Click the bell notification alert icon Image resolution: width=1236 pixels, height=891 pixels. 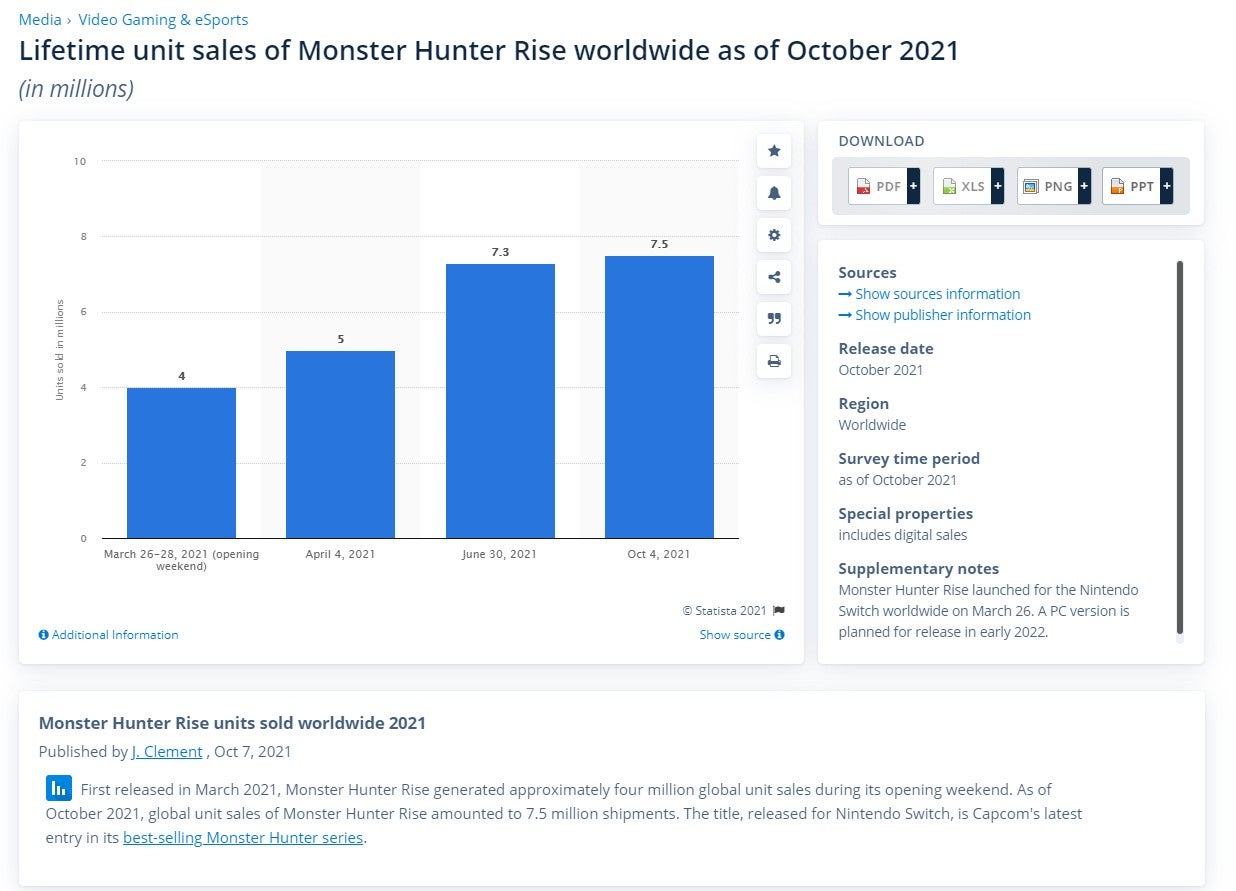[x=774, y=193]
